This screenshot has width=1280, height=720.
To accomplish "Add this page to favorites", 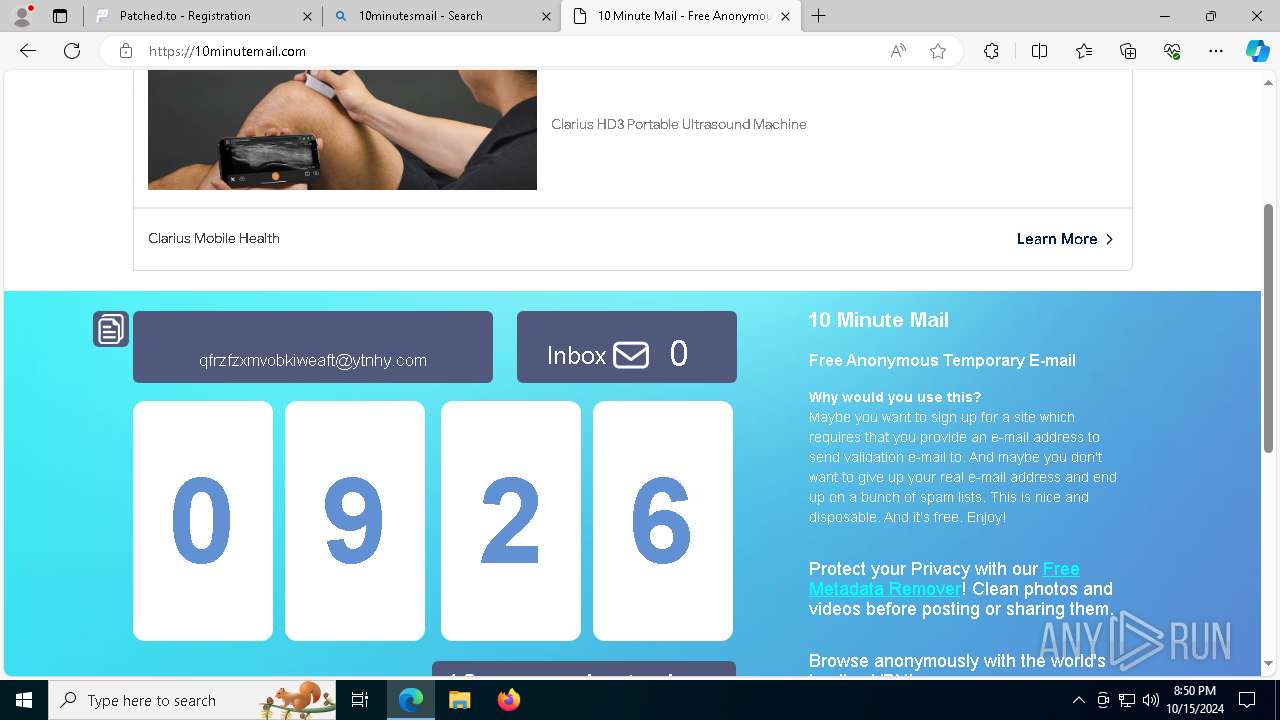I will pos(938,51).
